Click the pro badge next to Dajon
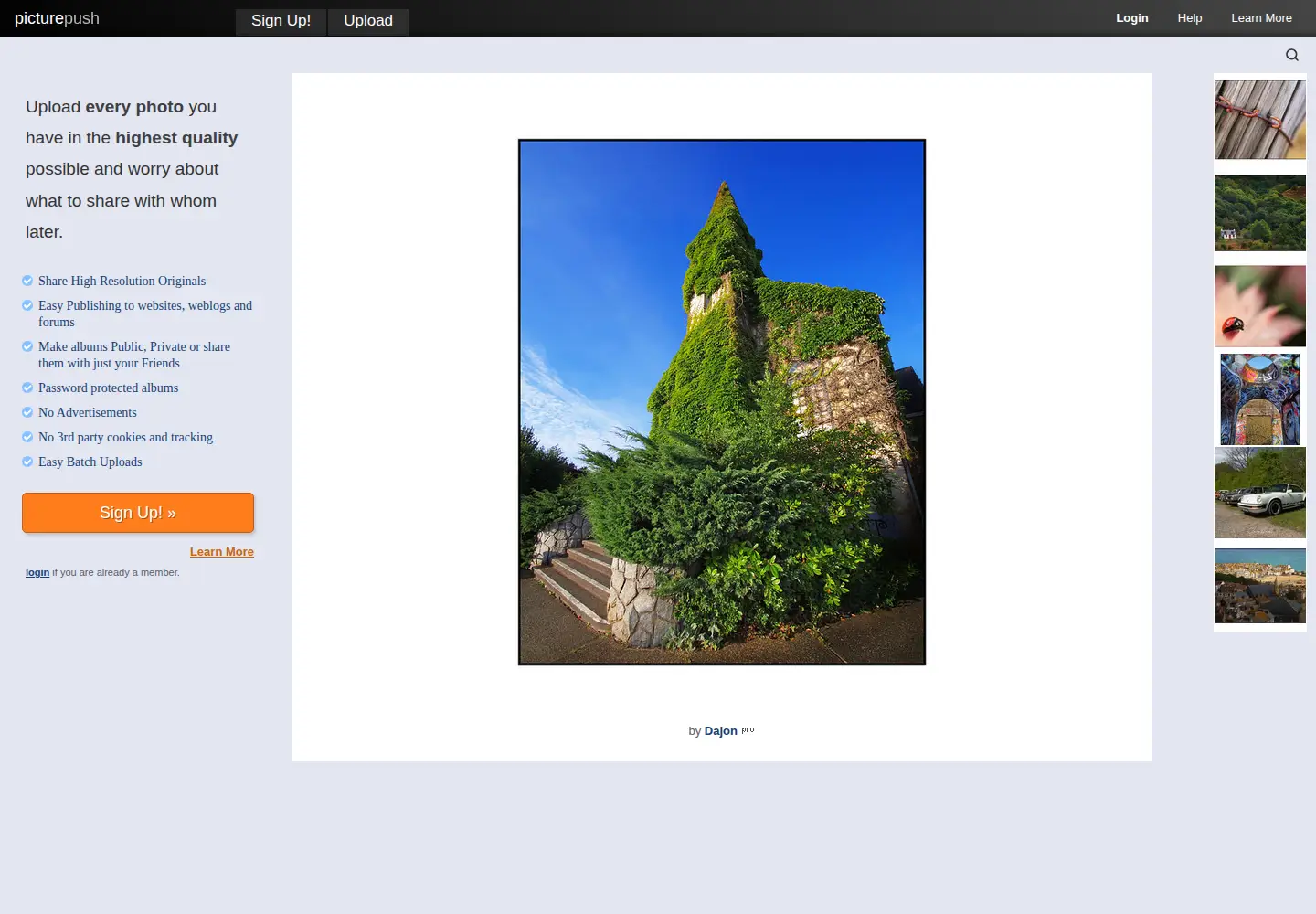This screenshot has height=914, width=1316. coord(748,729)
